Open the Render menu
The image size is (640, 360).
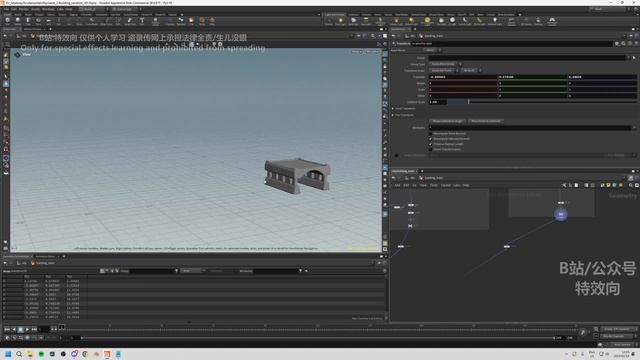point(24,9)
